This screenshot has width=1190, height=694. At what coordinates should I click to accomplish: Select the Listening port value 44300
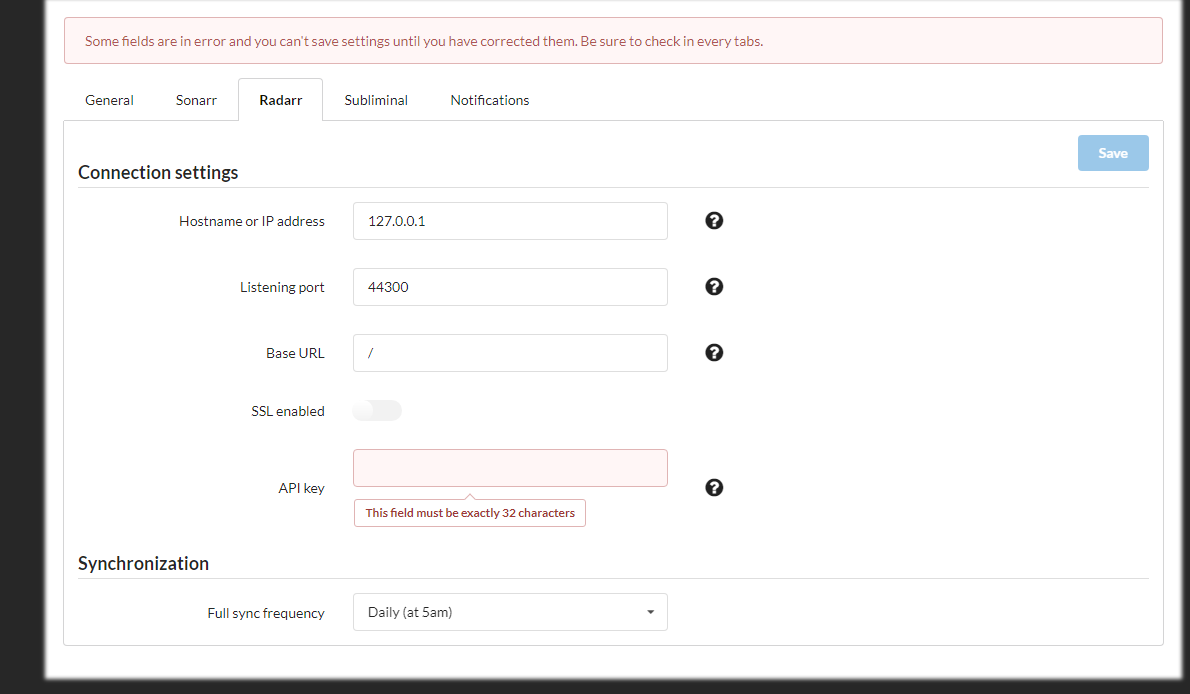pyautogui.click(x=510, y=286)
